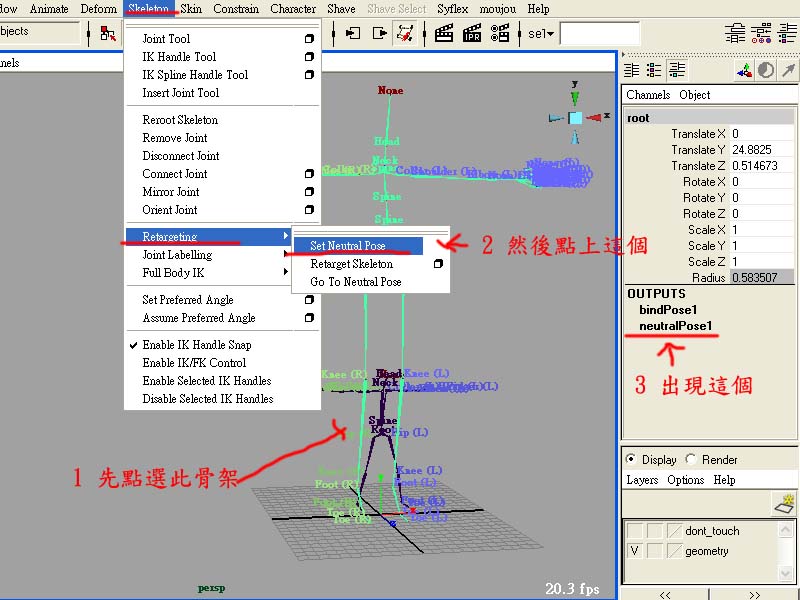
Task: Select the Render radio button
Action: [691, 459]
